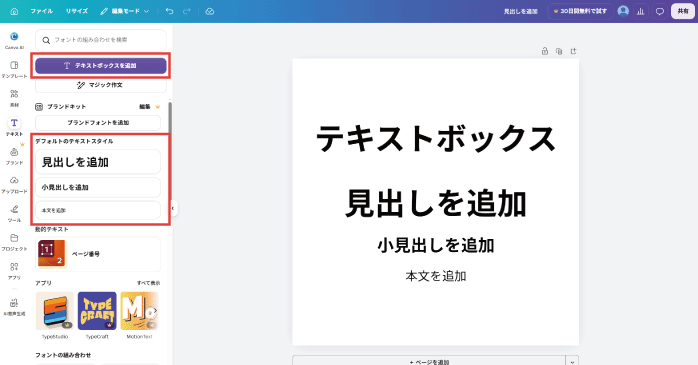The image size is (698, 365).
Task: Open the リサイズ menu
Action: (77, 11)
